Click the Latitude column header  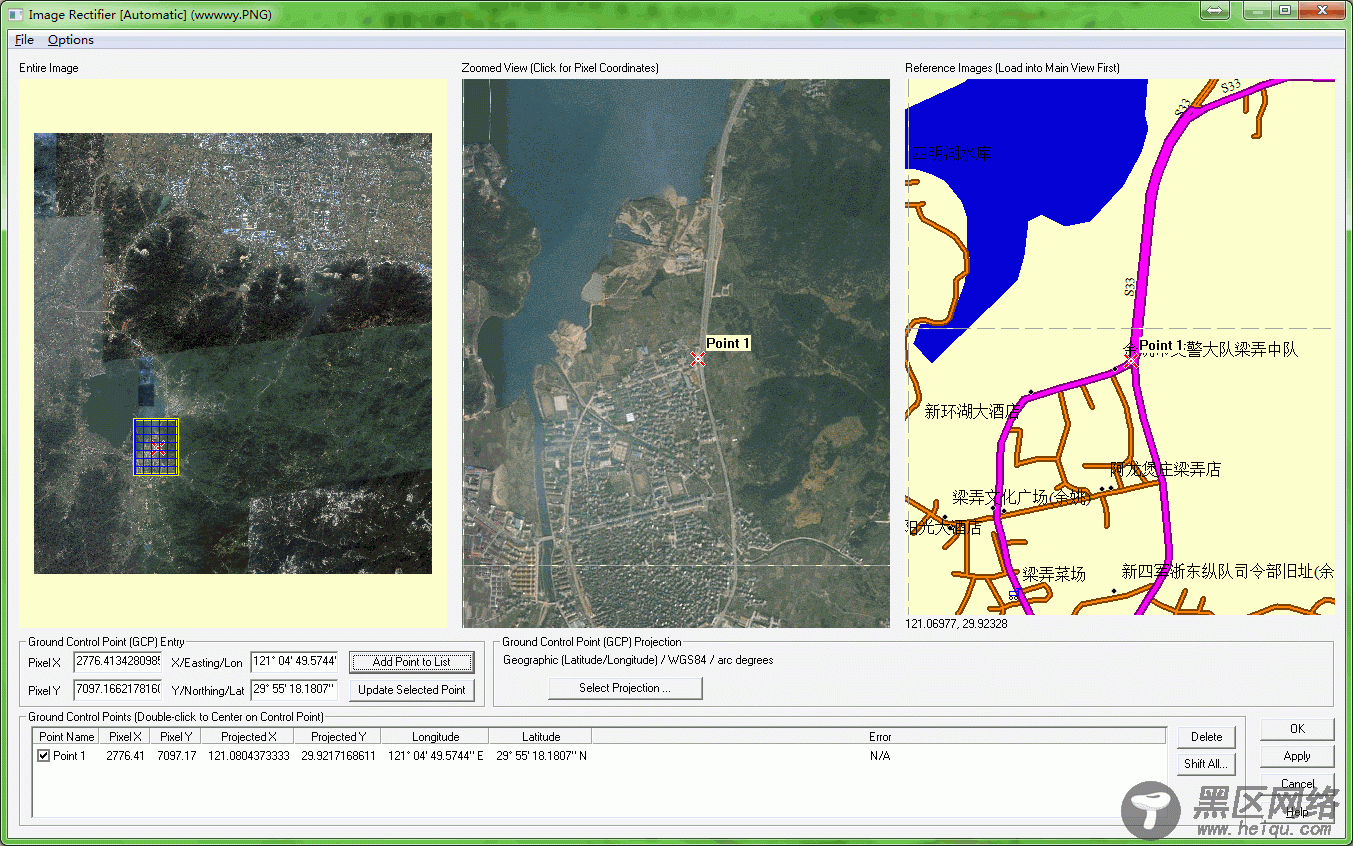(x=541, y=737)
